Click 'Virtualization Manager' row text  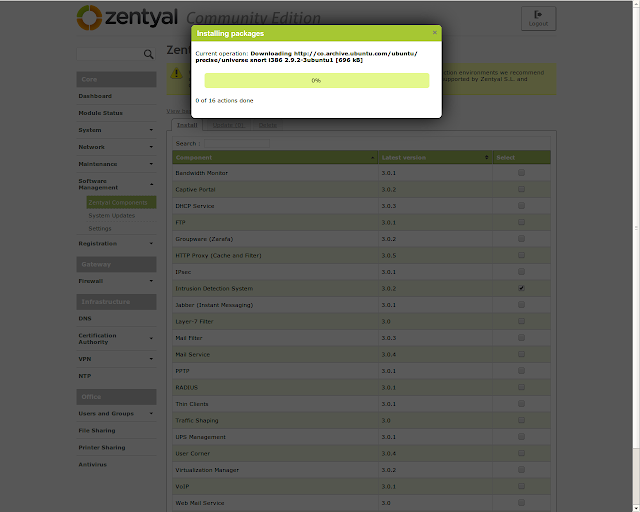[207, 470]
